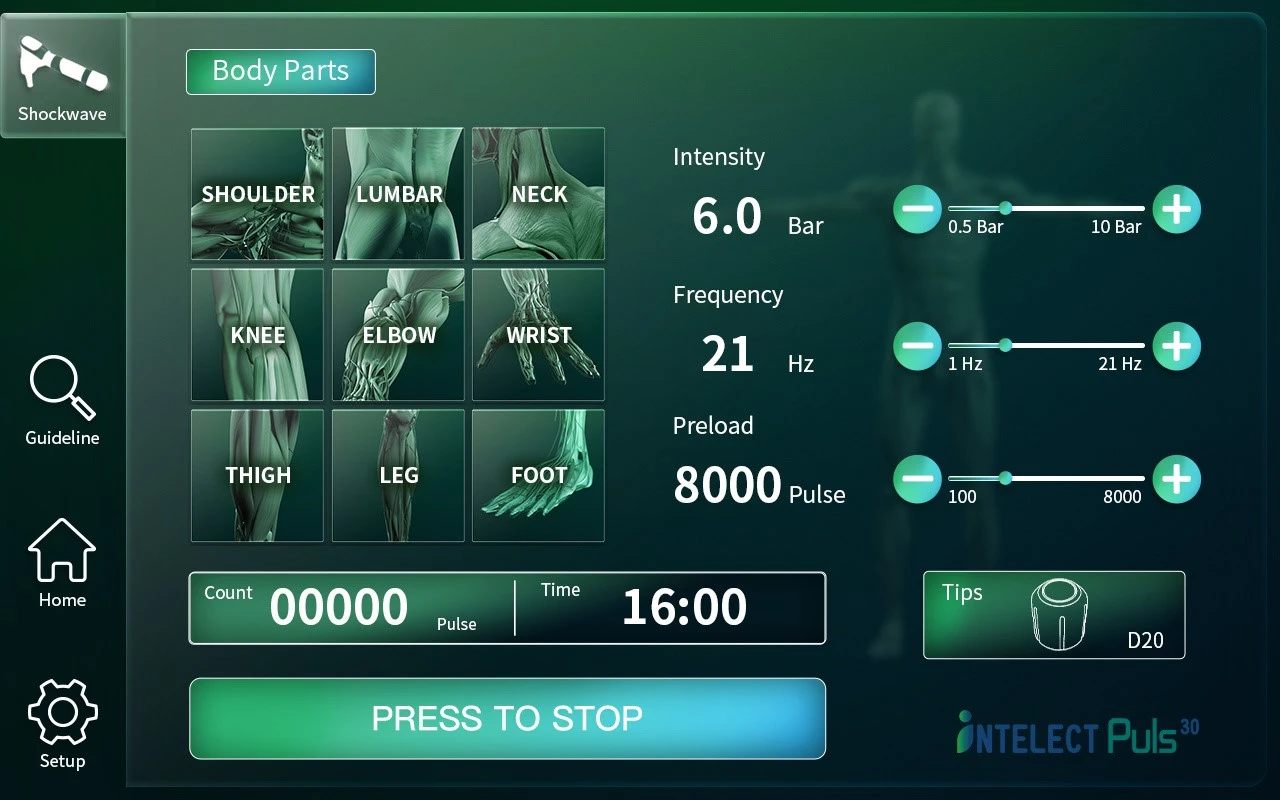
Task: Select the SHOULDER body part tile
Action: point(258,194)
